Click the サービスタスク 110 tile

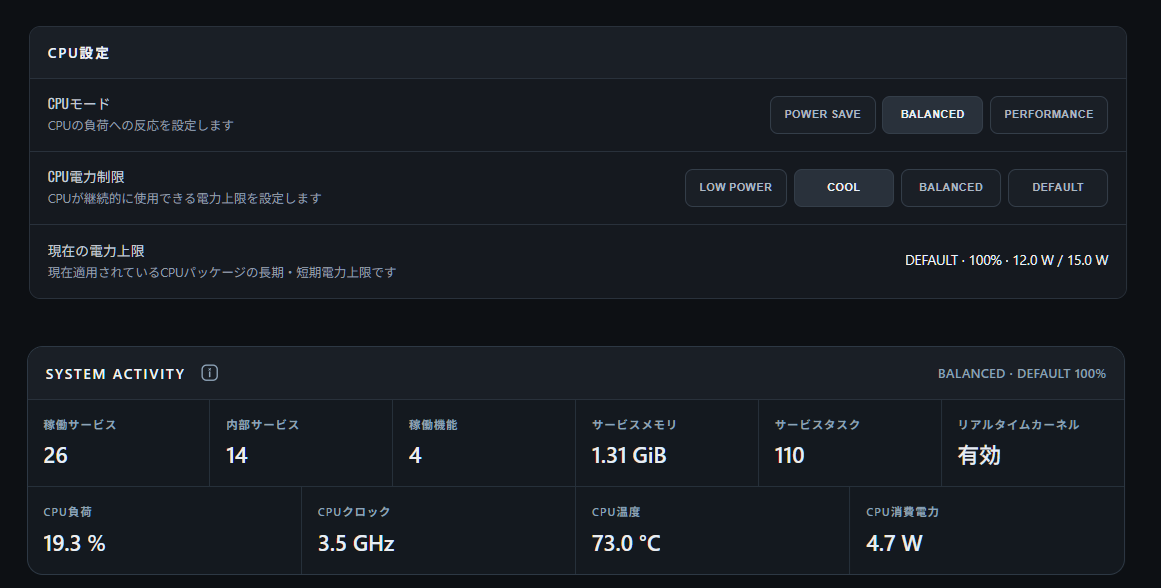click(x=850, y=443)
